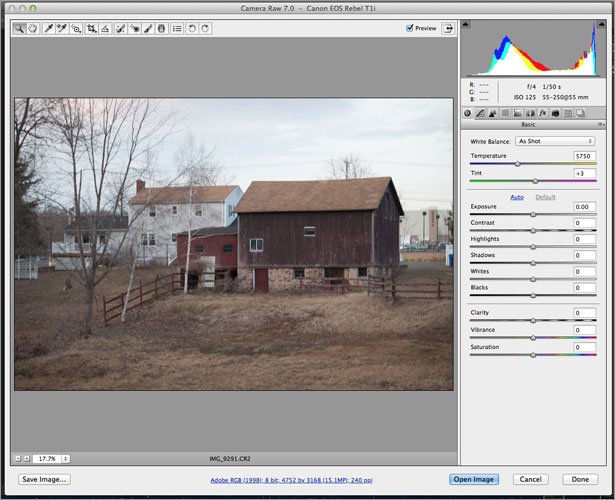Image resolution: width=615 pixels, height=500 pixels.
Task: Activate the Crop tool
Action: click(x=92, y=29)
